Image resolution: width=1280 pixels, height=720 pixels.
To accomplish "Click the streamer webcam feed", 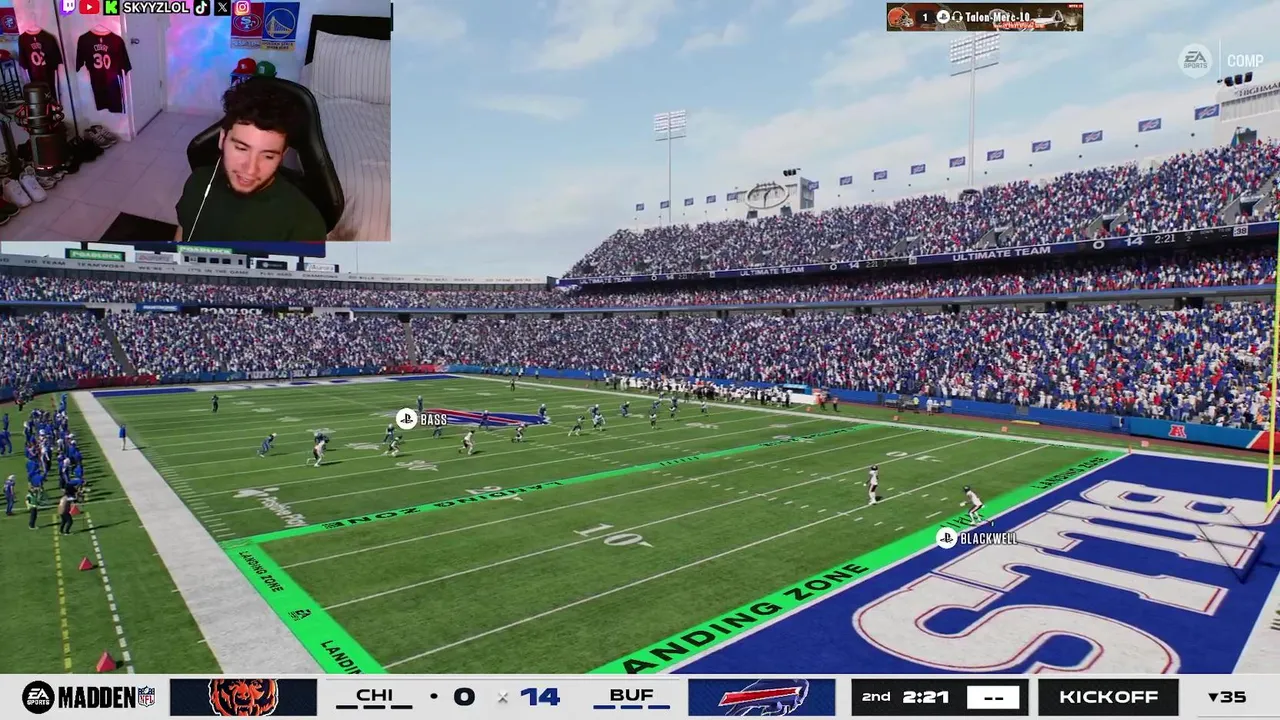I will 195,120.
